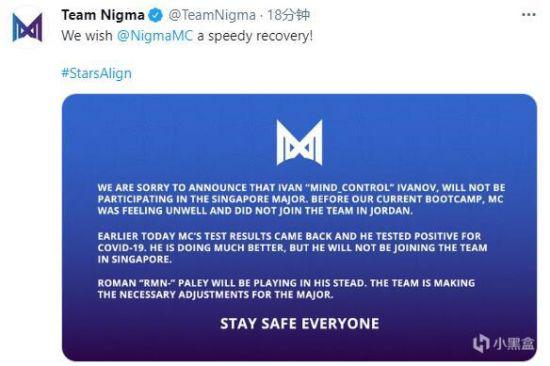The height and width of the screenshot is (366, 550).
Task: Click the paragraph announcing the Singapore Major absence
Action: pos(301,199)
